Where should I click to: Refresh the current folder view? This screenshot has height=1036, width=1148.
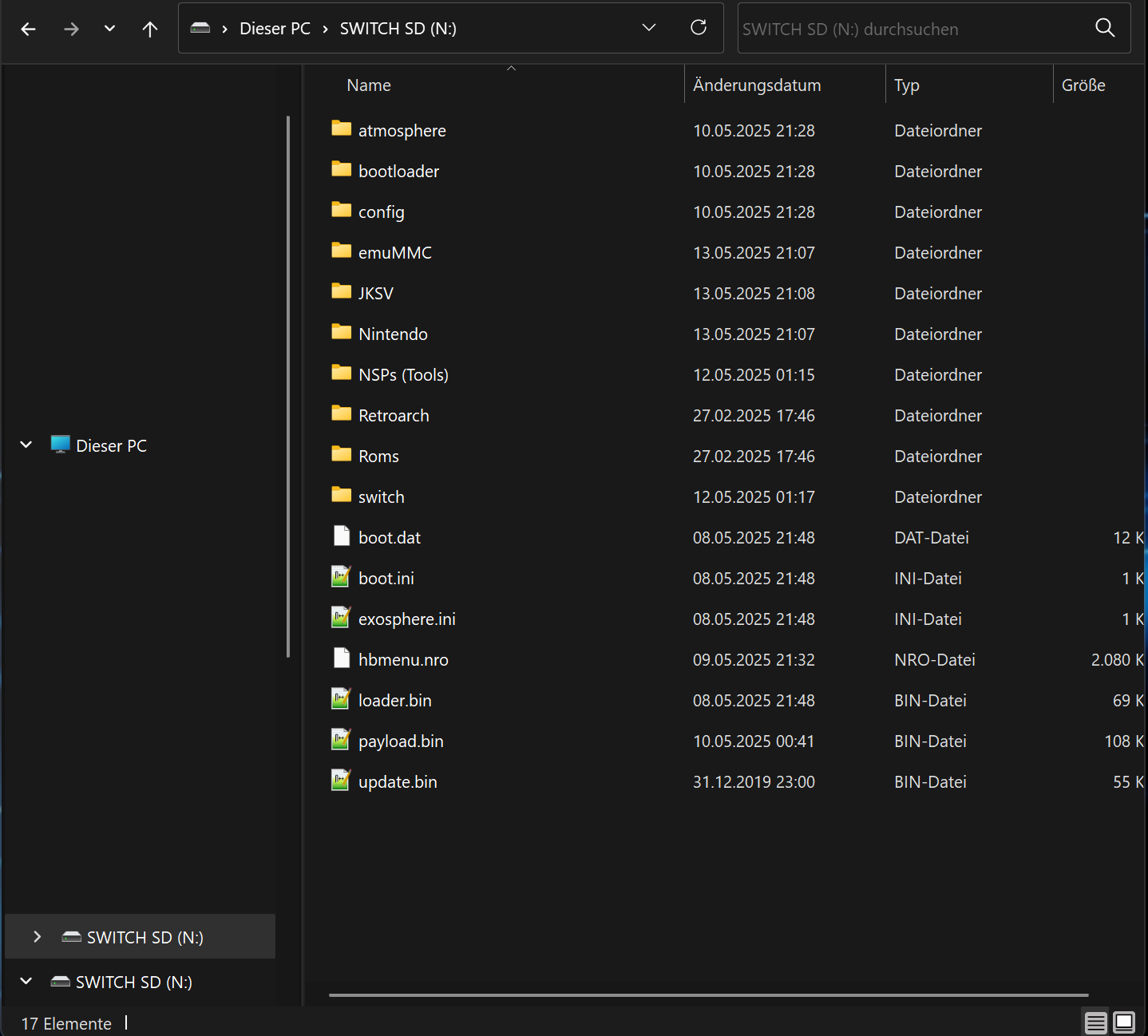pyautogui.click(x=699, y=28)
